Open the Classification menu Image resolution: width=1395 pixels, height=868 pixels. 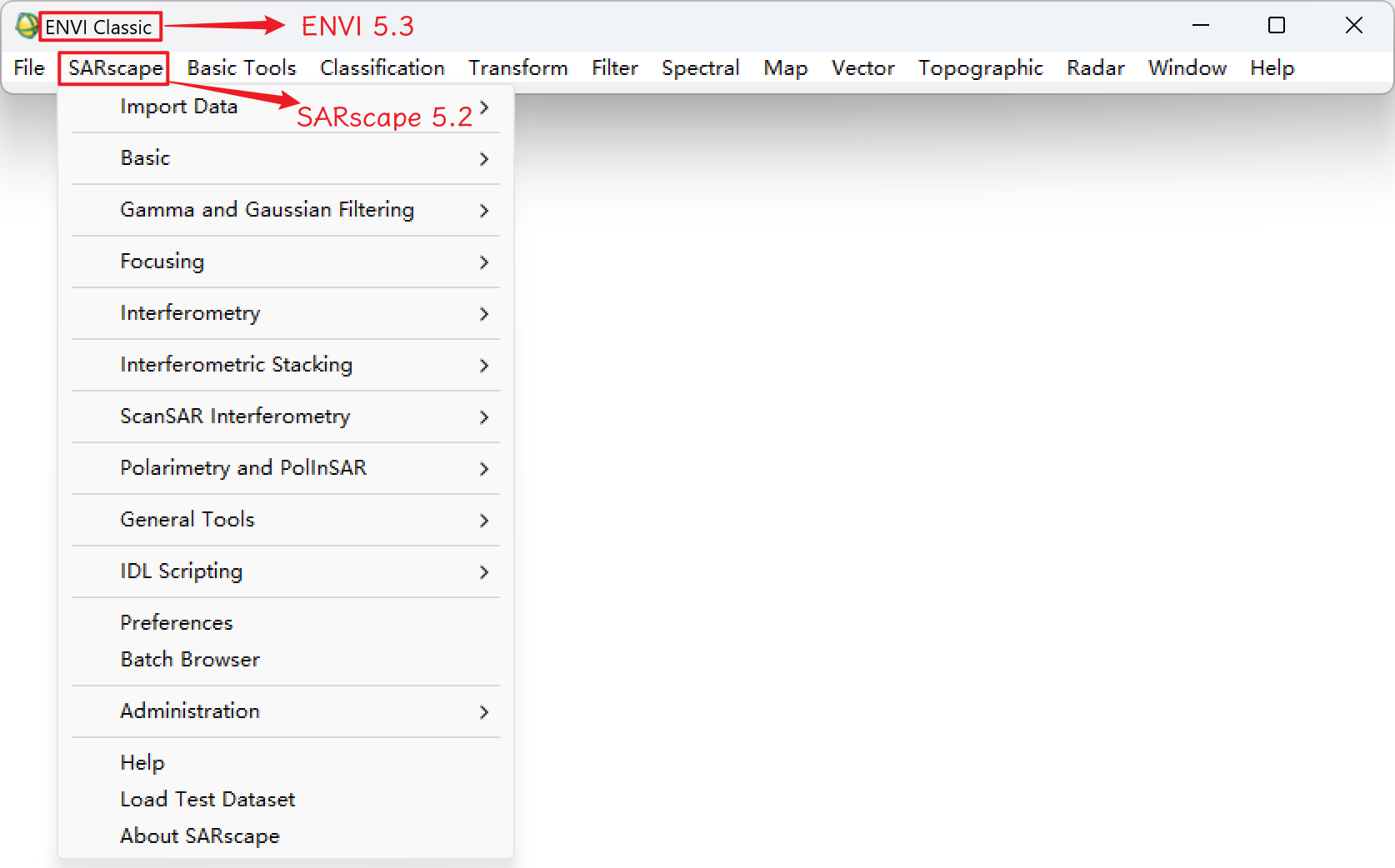click(382, 67)
